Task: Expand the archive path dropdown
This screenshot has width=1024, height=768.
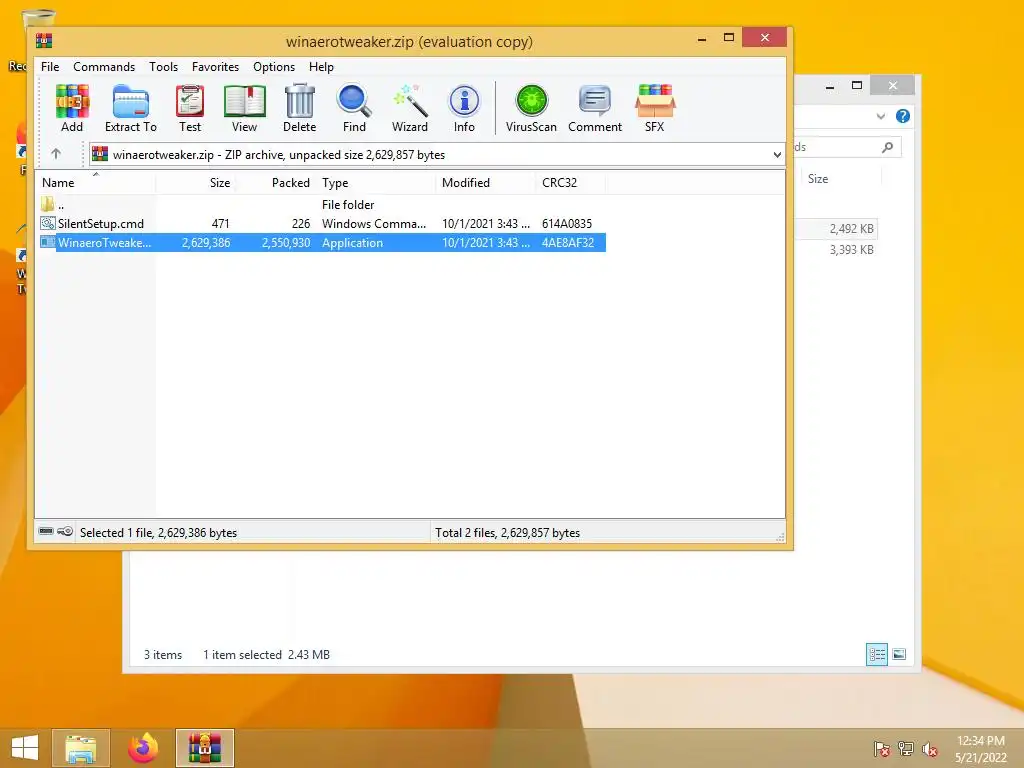Action: [777, 155]
